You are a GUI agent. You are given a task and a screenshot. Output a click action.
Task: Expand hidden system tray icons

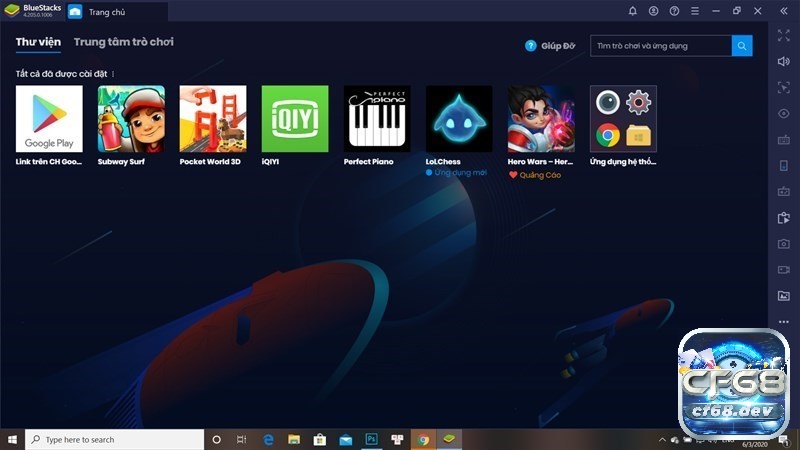(x=662, y=439)
